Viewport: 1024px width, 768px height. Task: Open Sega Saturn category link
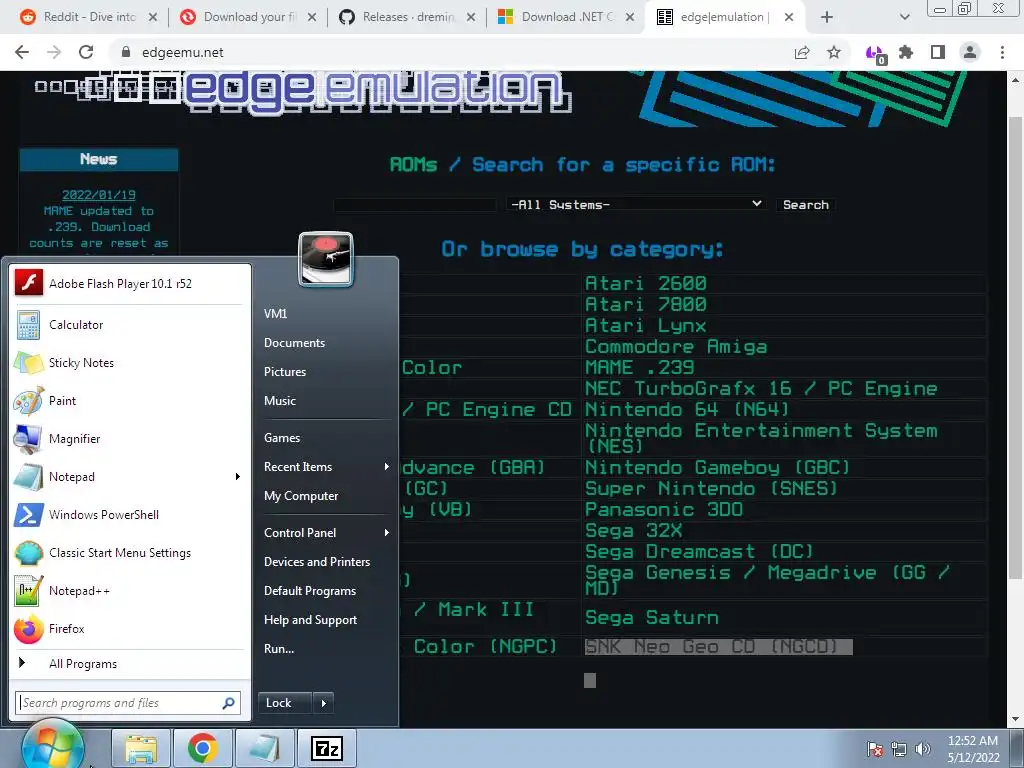652,617
